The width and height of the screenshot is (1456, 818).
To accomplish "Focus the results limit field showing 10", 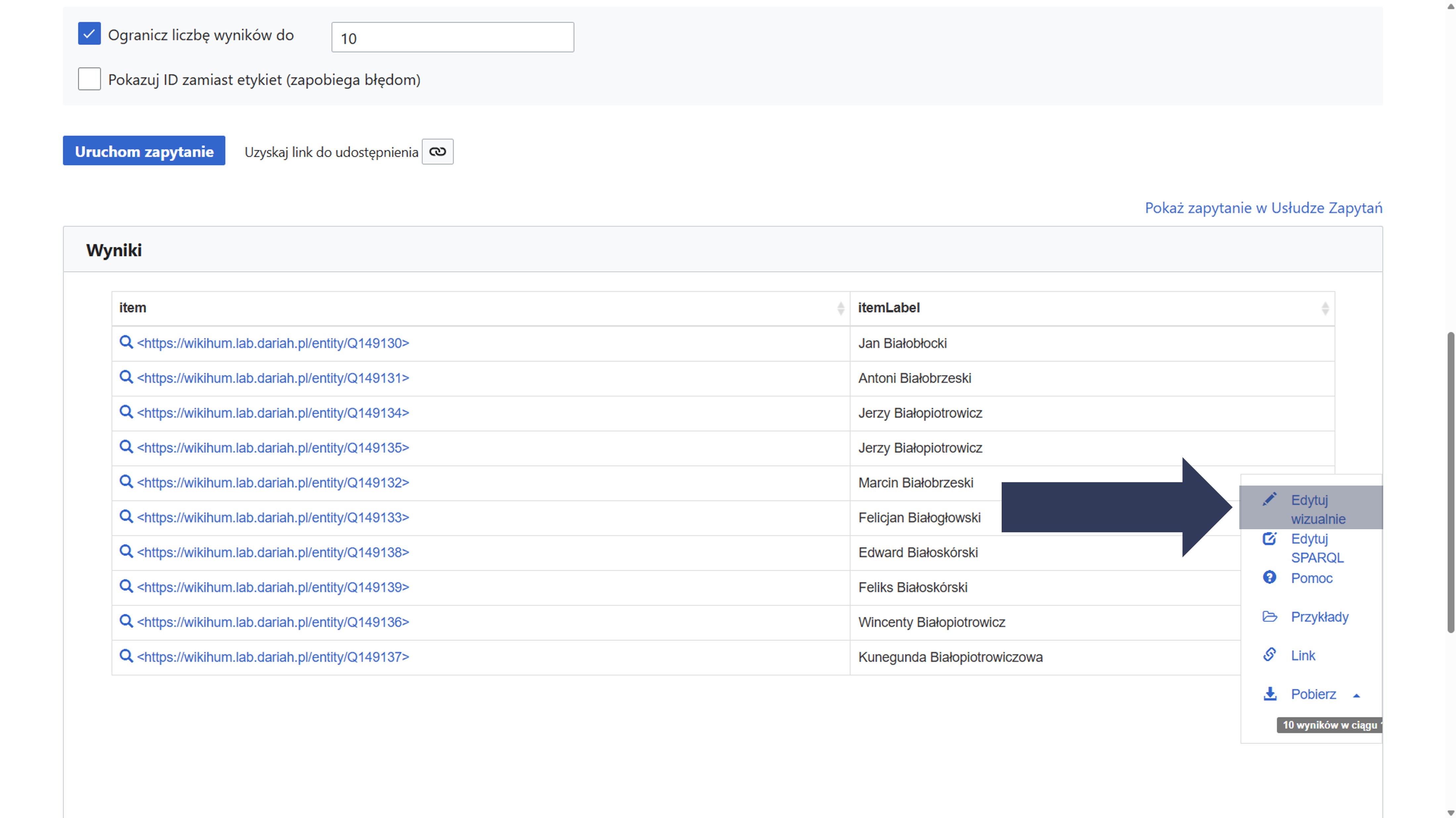I will click(452, 38).
